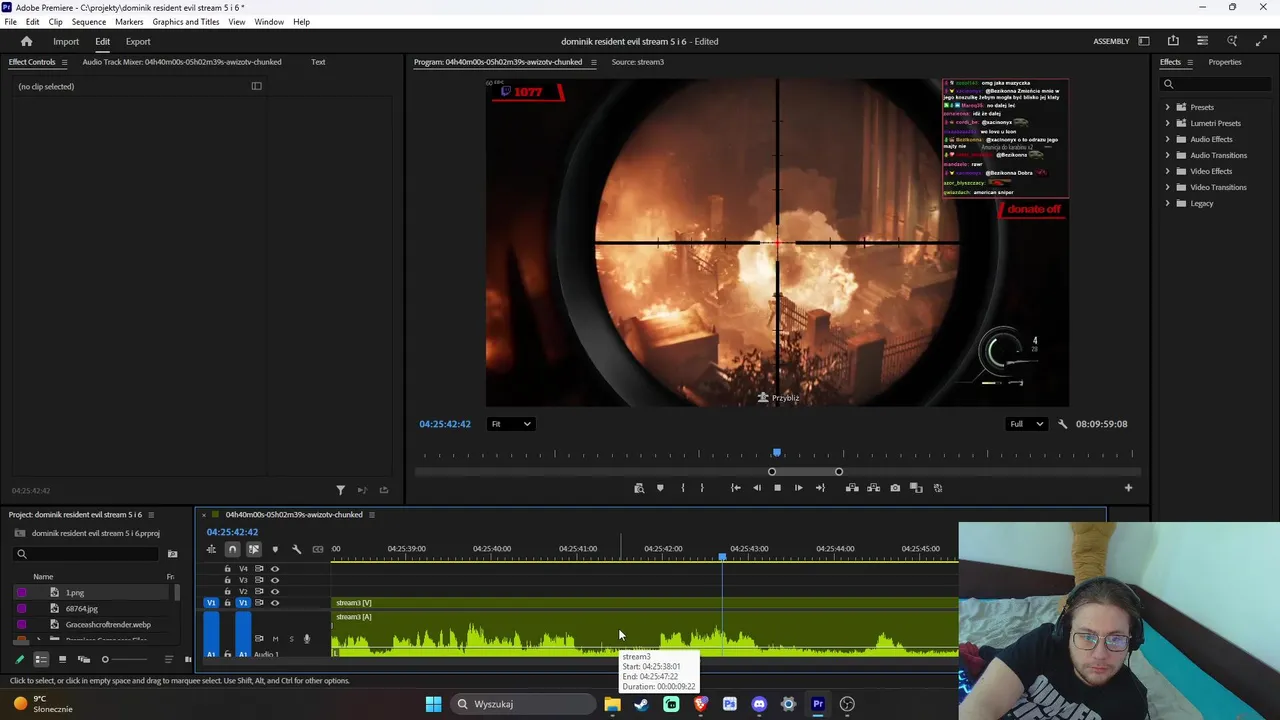Switch to the Source: stream3 tab

pyautogui.click(x=637, y=62)
